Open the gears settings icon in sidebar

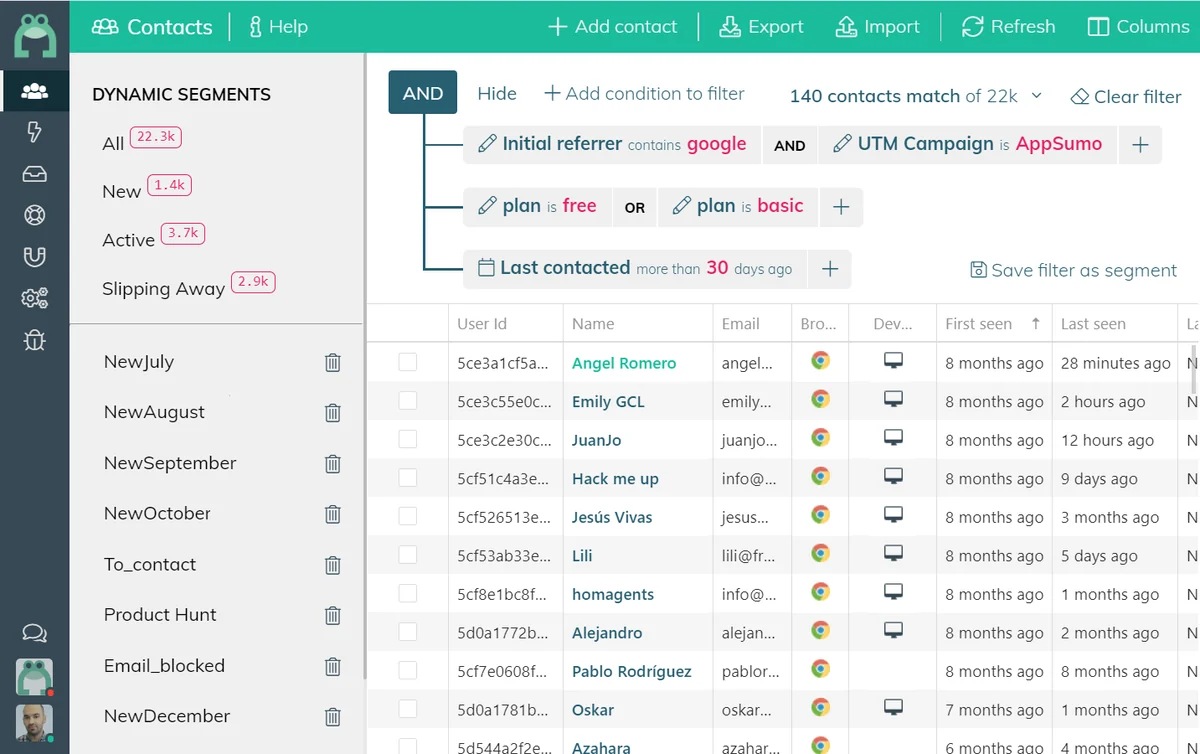pos(34,298)
